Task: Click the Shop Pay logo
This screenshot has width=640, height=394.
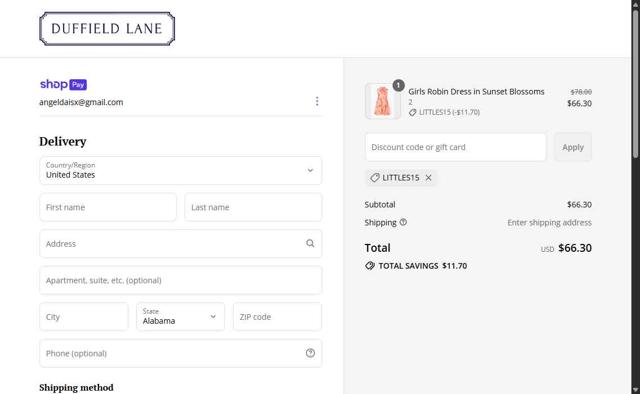Action: pyautogui.click(x=63, y=84)
